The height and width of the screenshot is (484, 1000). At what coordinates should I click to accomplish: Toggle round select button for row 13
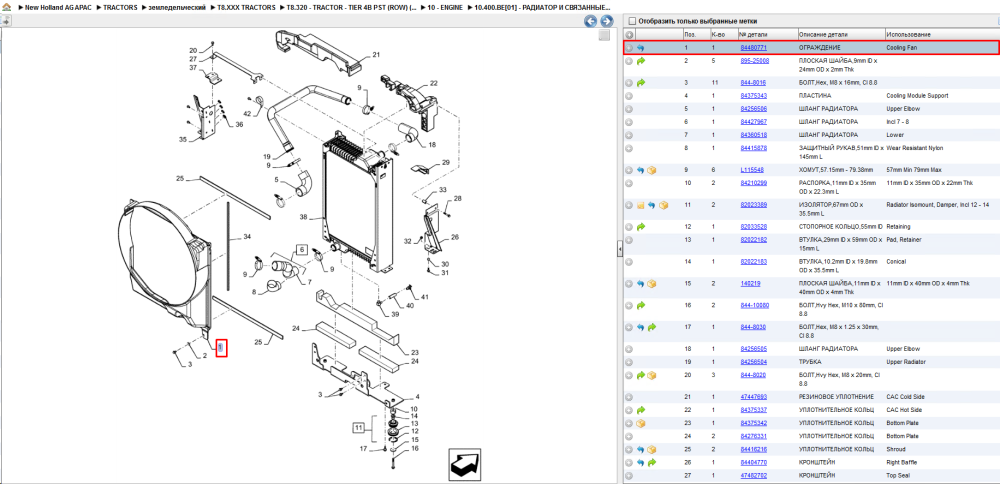coord(629,240)
